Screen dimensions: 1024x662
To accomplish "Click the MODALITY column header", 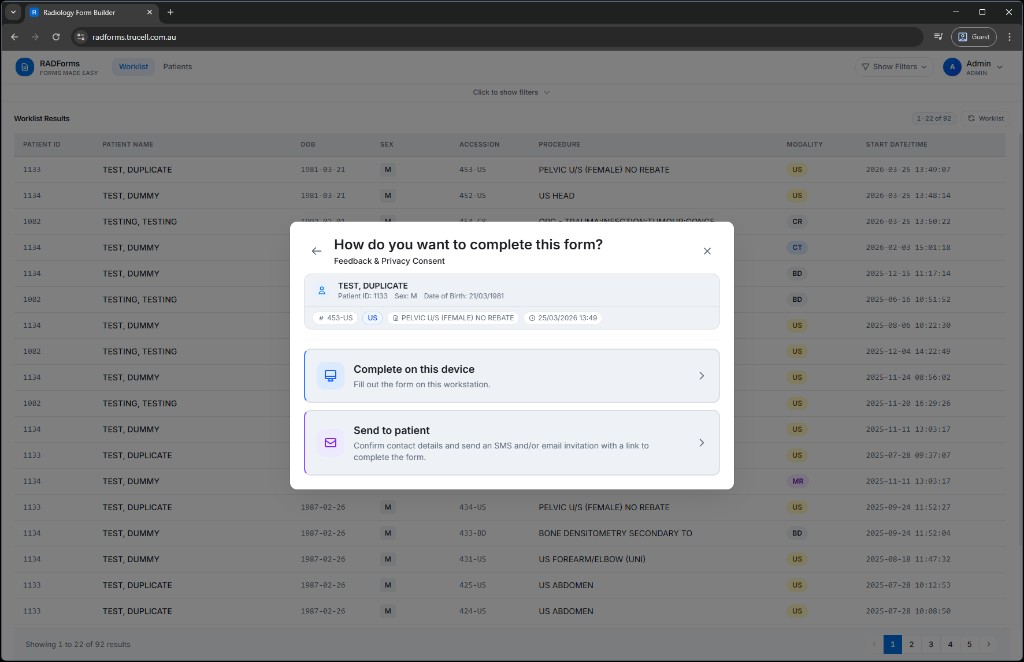I will [x=805, y=144].
